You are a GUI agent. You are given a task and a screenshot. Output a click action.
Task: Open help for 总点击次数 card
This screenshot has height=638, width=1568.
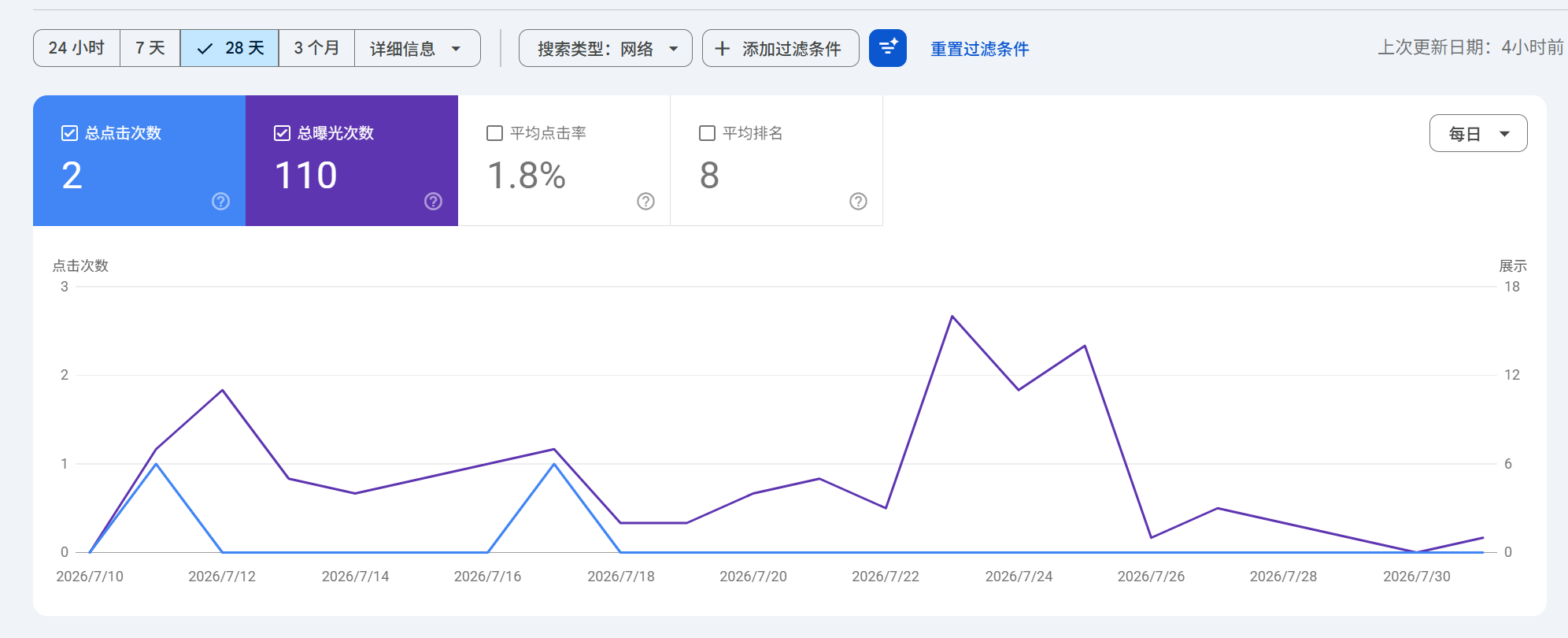pos(221,202)
